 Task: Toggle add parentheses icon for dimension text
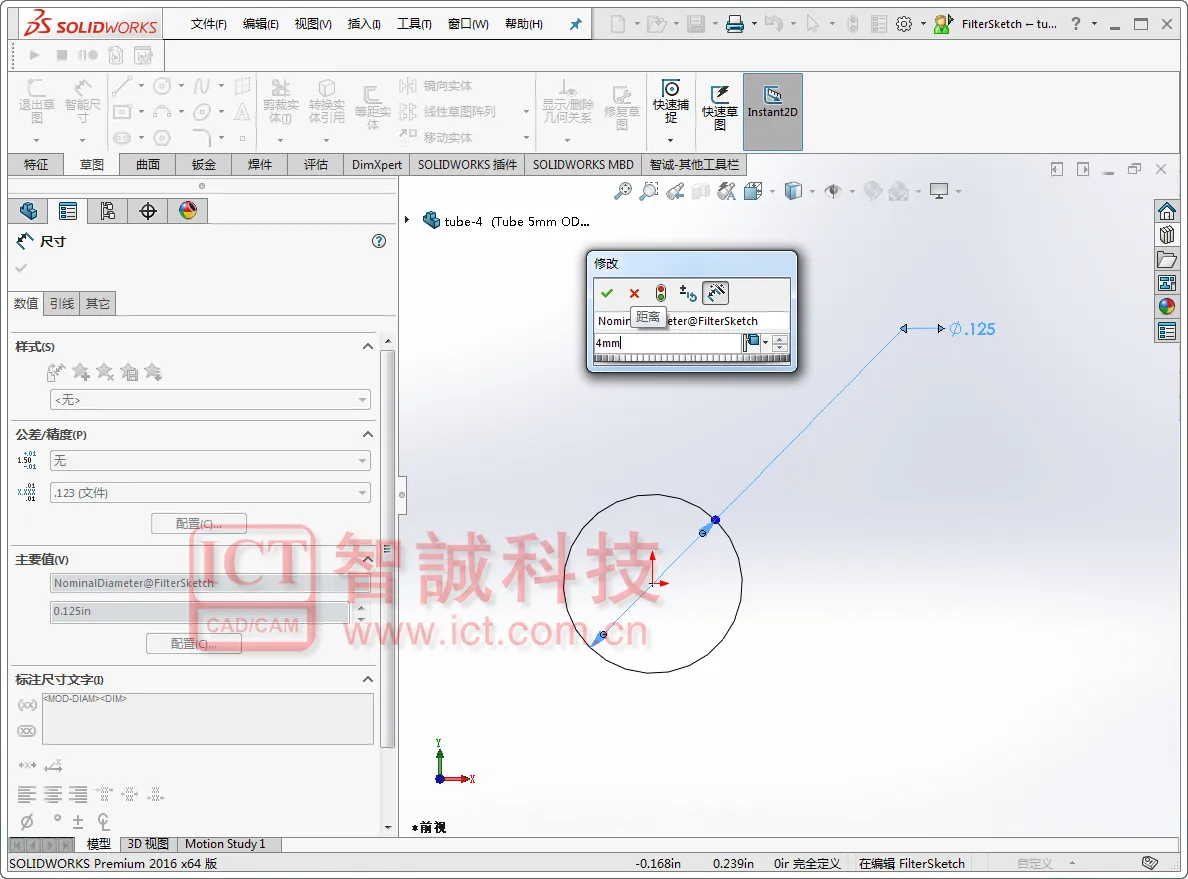[x=27, y=705]
